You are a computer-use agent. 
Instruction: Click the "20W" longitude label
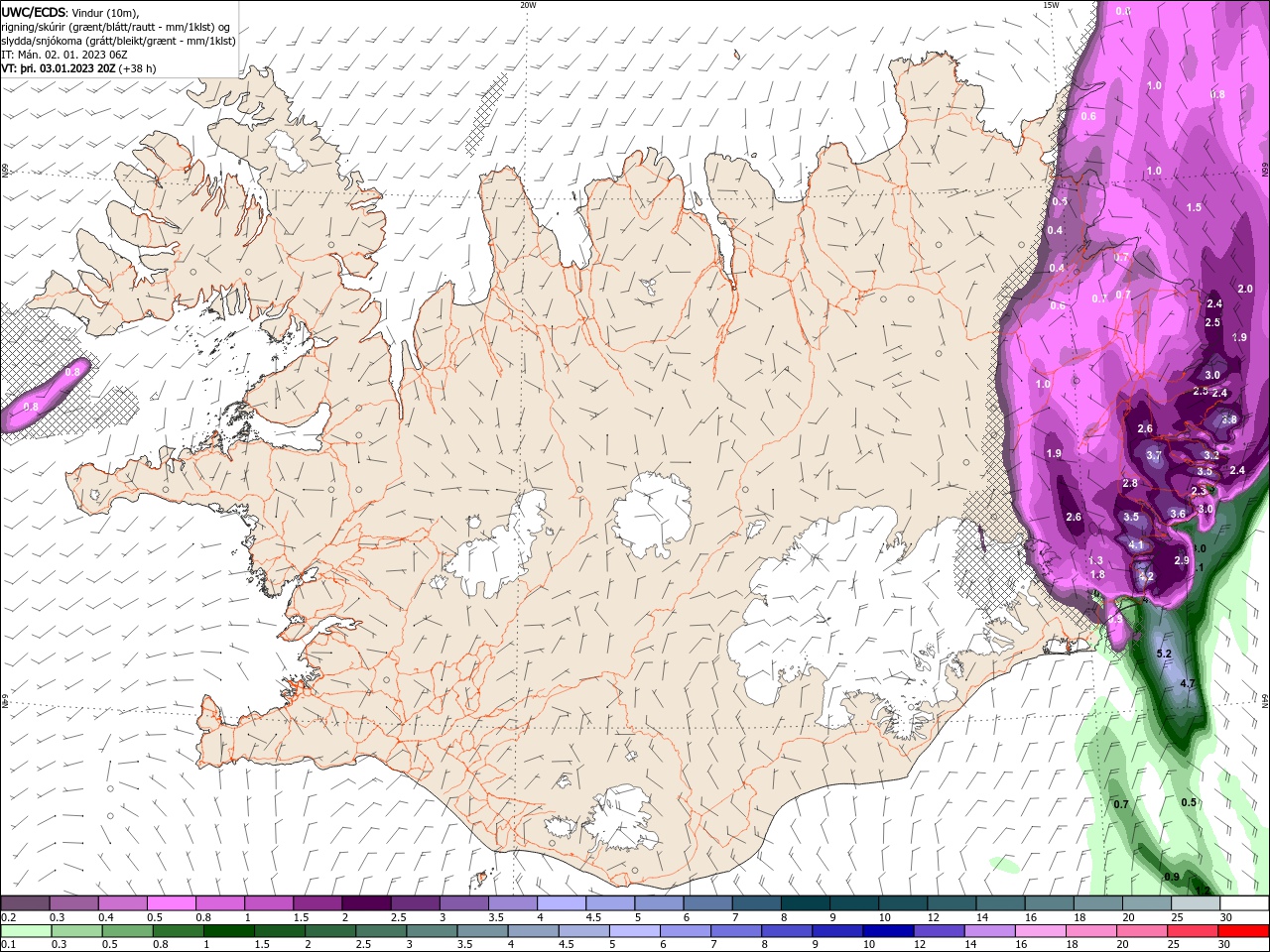528,5
